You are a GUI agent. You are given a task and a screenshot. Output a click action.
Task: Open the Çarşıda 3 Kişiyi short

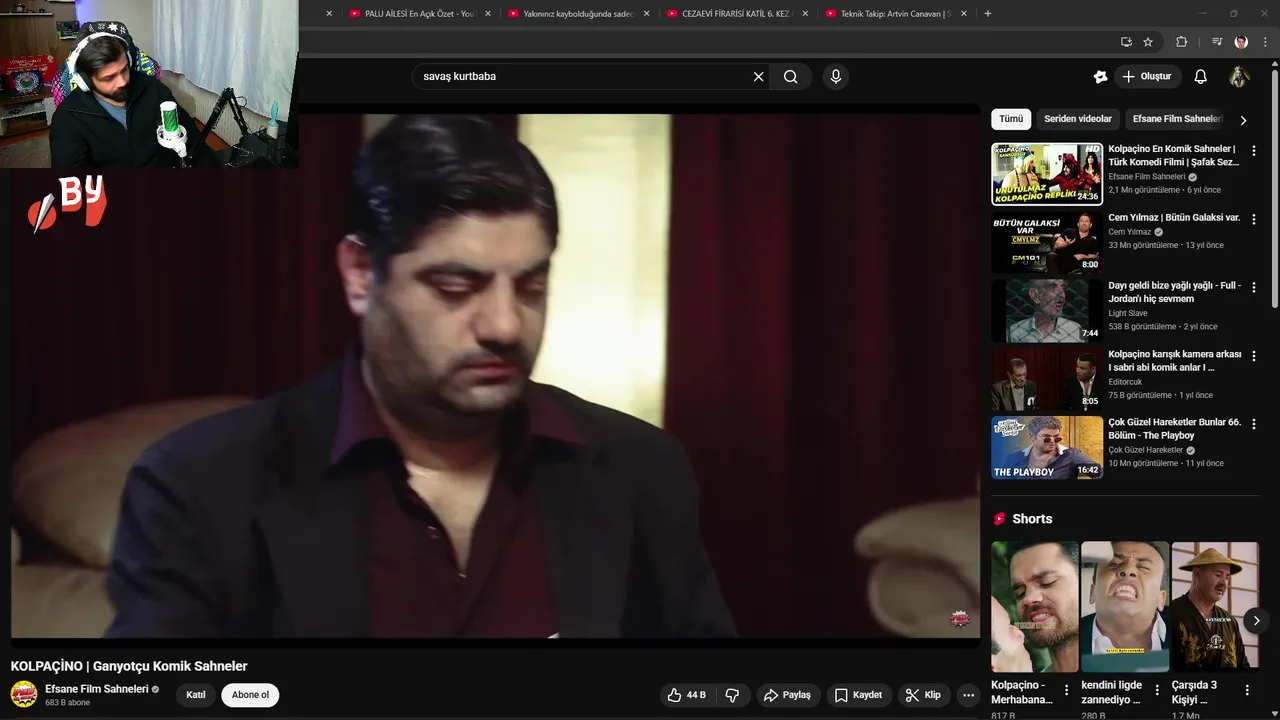coord(1215,607)
